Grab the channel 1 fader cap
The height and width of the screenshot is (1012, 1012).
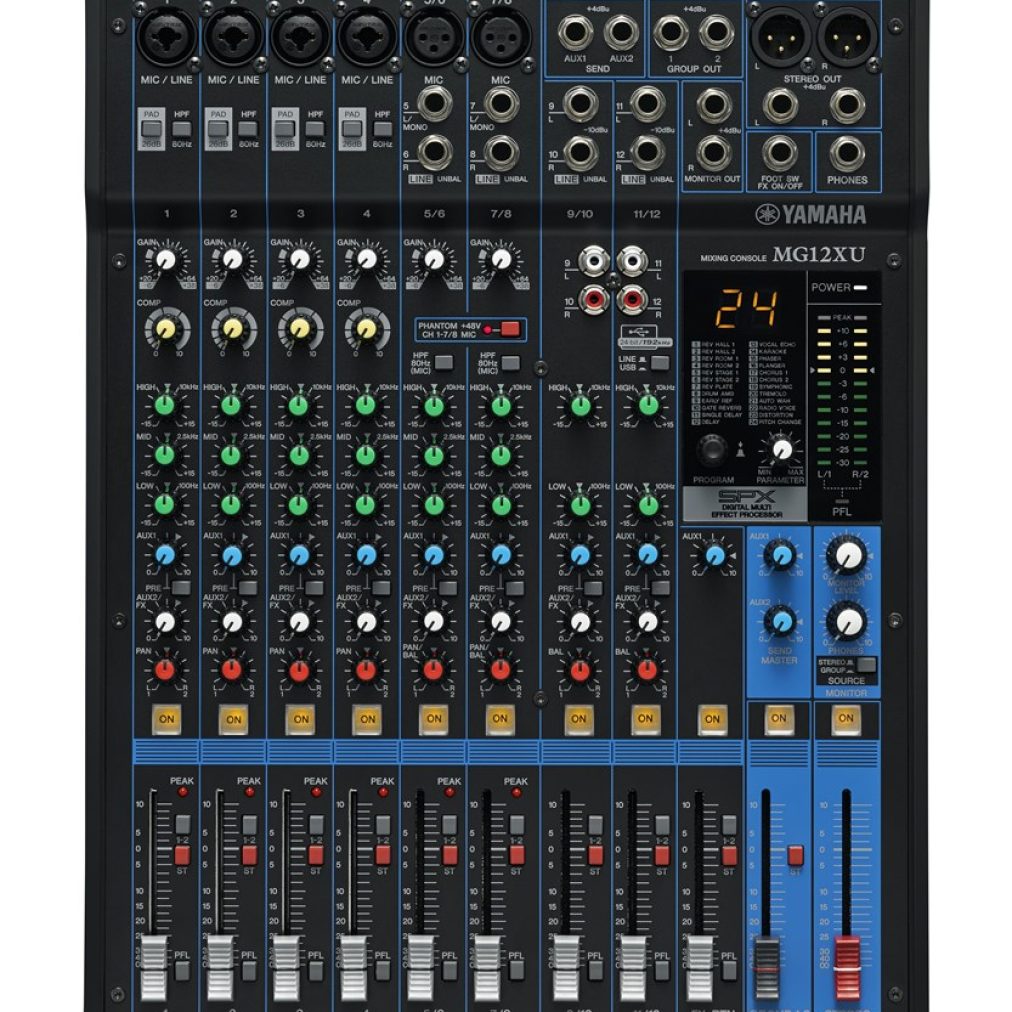154,968
